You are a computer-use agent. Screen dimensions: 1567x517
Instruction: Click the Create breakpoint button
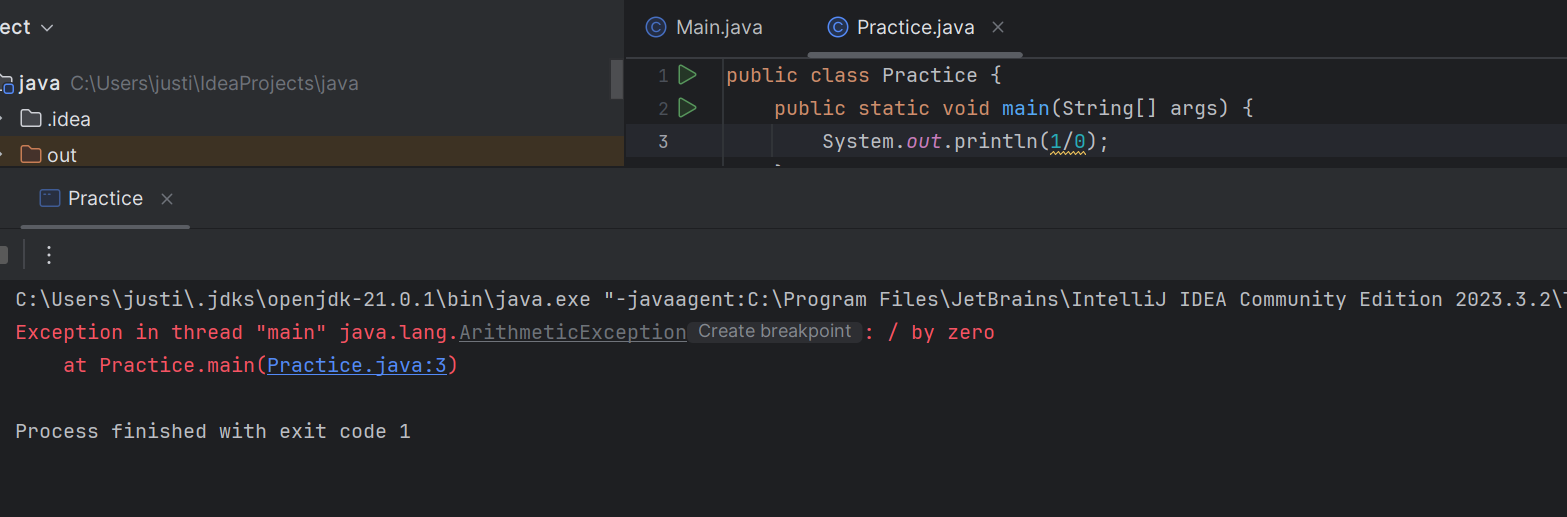tap(774, 331)
